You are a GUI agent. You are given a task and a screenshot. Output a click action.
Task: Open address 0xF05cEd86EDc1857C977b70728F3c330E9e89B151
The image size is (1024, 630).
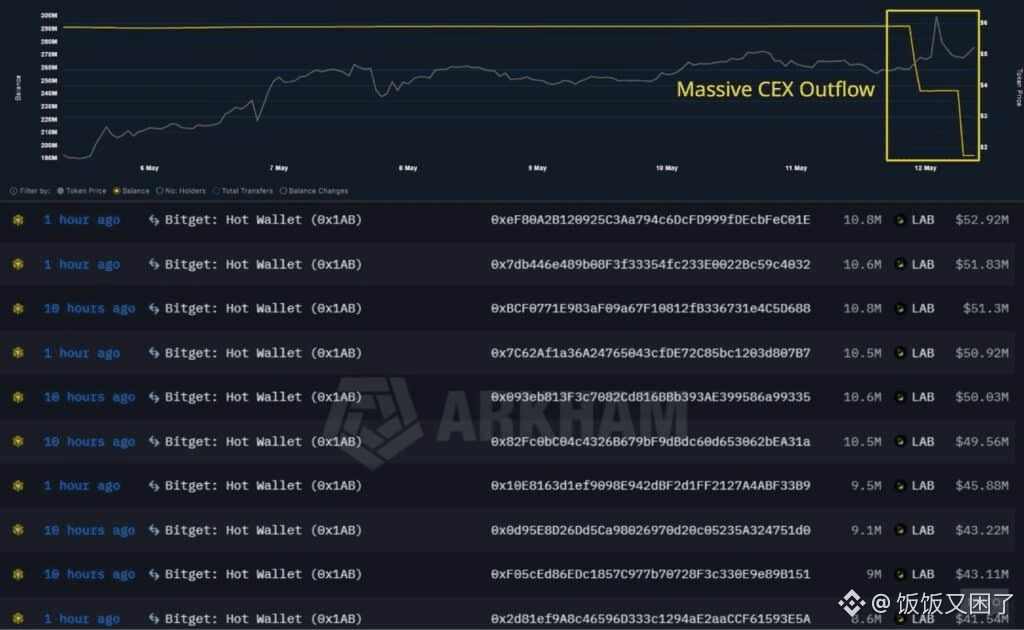pyautogui.click(x=650, y=575)
